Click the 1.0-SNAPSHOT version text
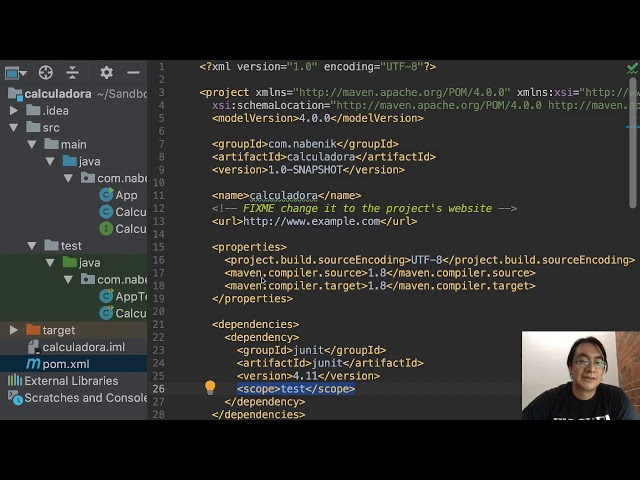Viewport: 640px width, 480px height. coord(305,170)
